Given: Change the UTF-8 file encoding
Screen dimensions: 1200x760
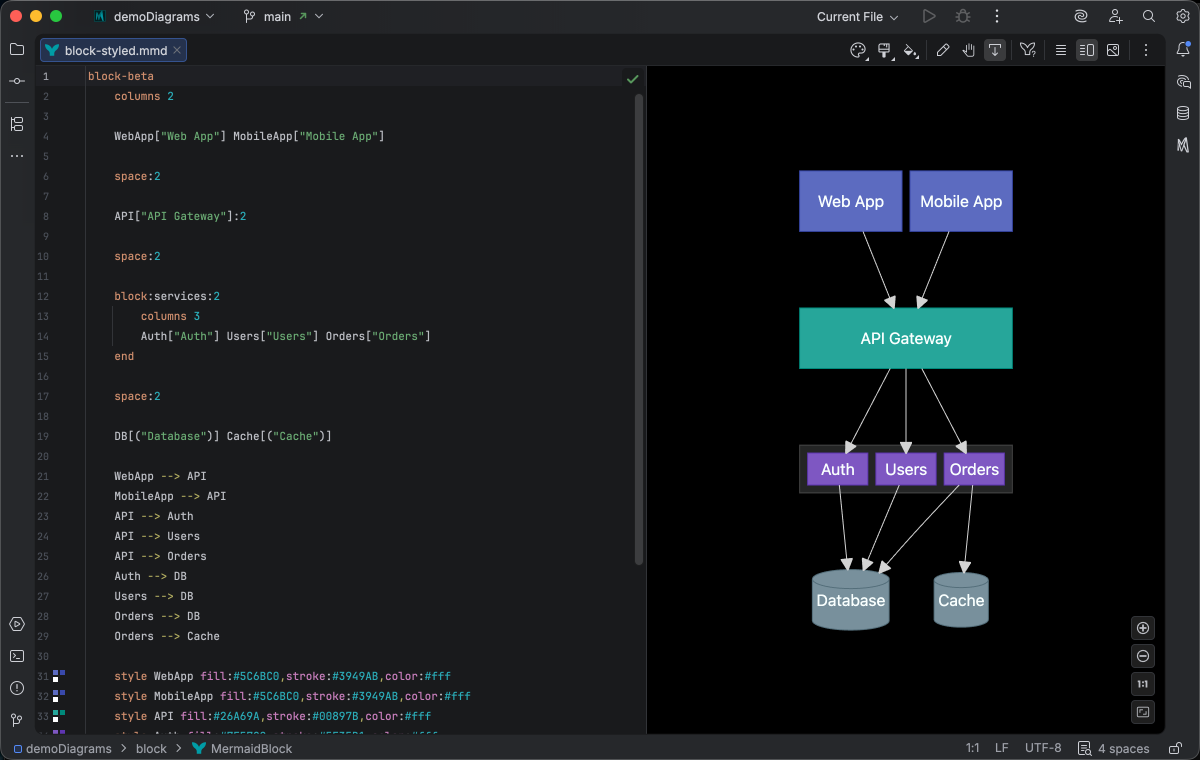Looking at the screenshot, I should [x=1043, y=748].
